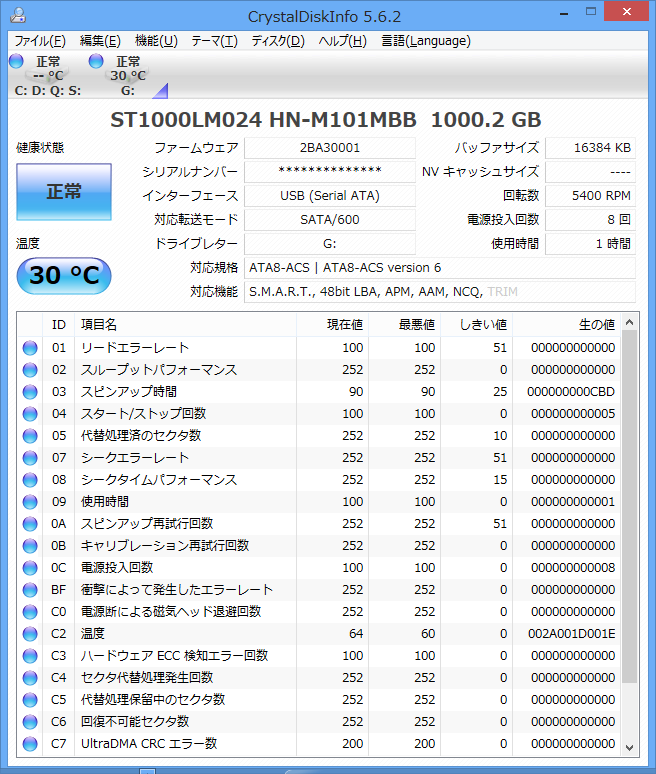Click status orb for row 0C 電源投入回数
Screen dimensions: 656x774
click(30, 568)
